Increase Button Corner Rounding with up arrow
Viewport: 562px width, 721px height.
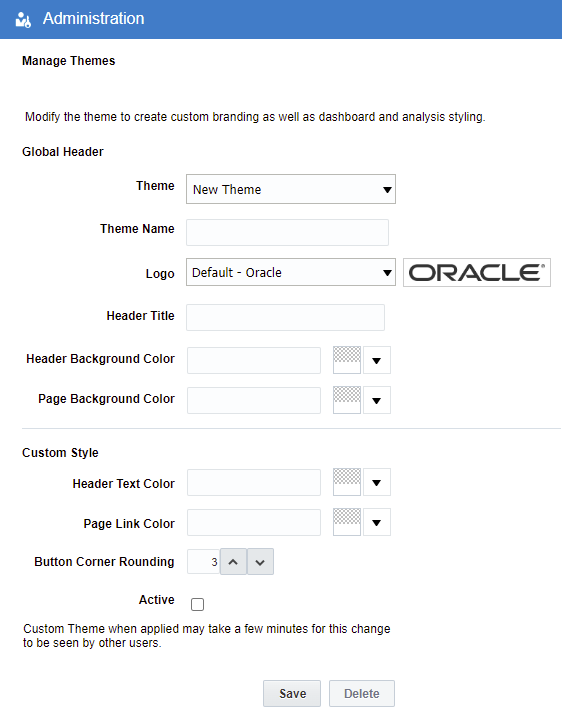click(x=233, y=561)
